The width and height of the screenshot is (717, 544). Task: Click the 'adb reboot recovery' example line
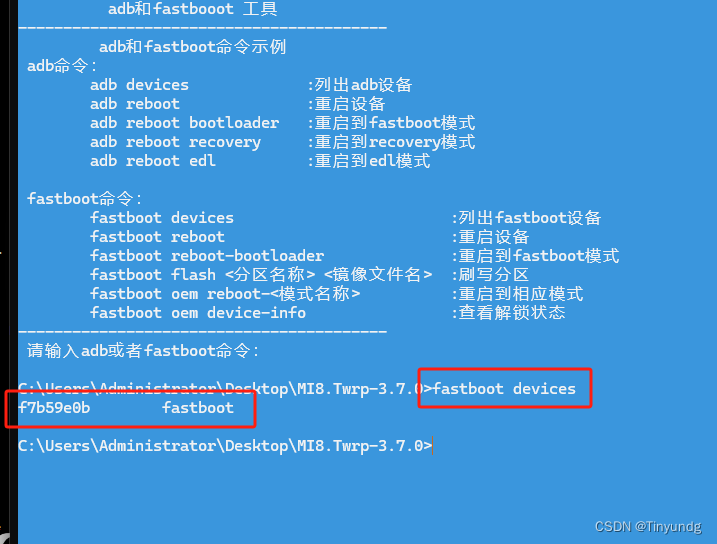(x=175, y=142)
